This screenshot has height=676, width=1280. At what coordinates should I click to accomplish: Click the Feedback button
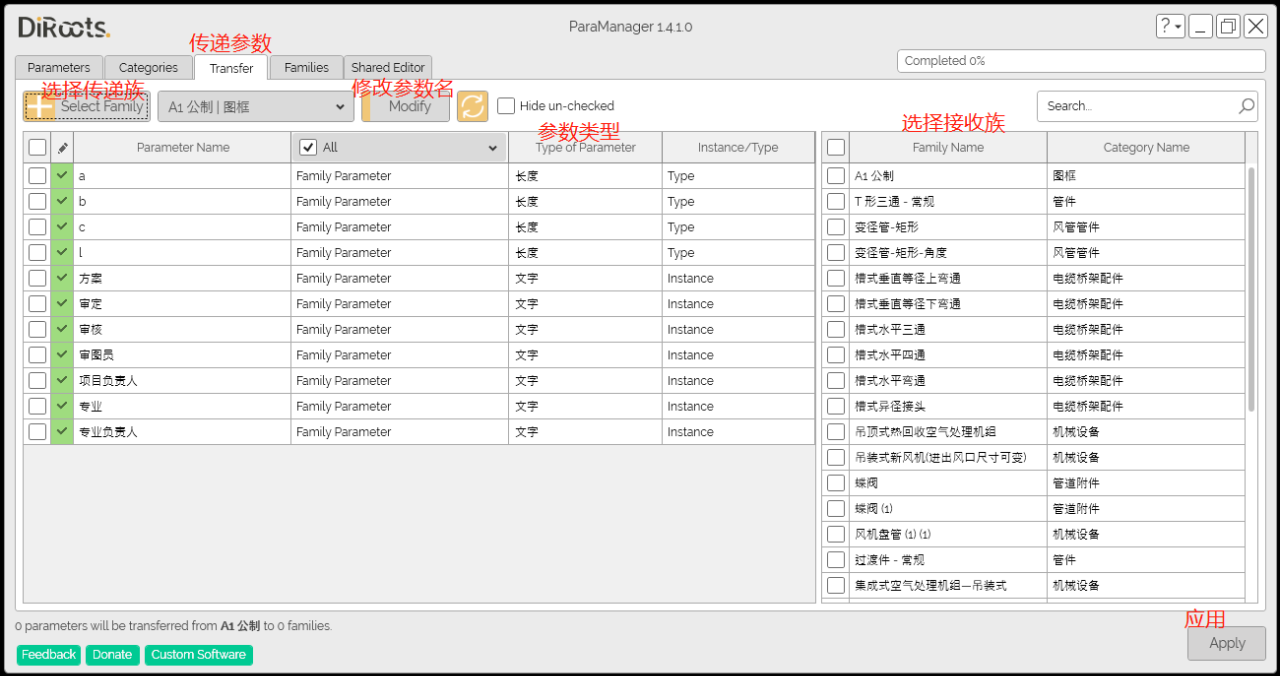click(x=49, y=655)
